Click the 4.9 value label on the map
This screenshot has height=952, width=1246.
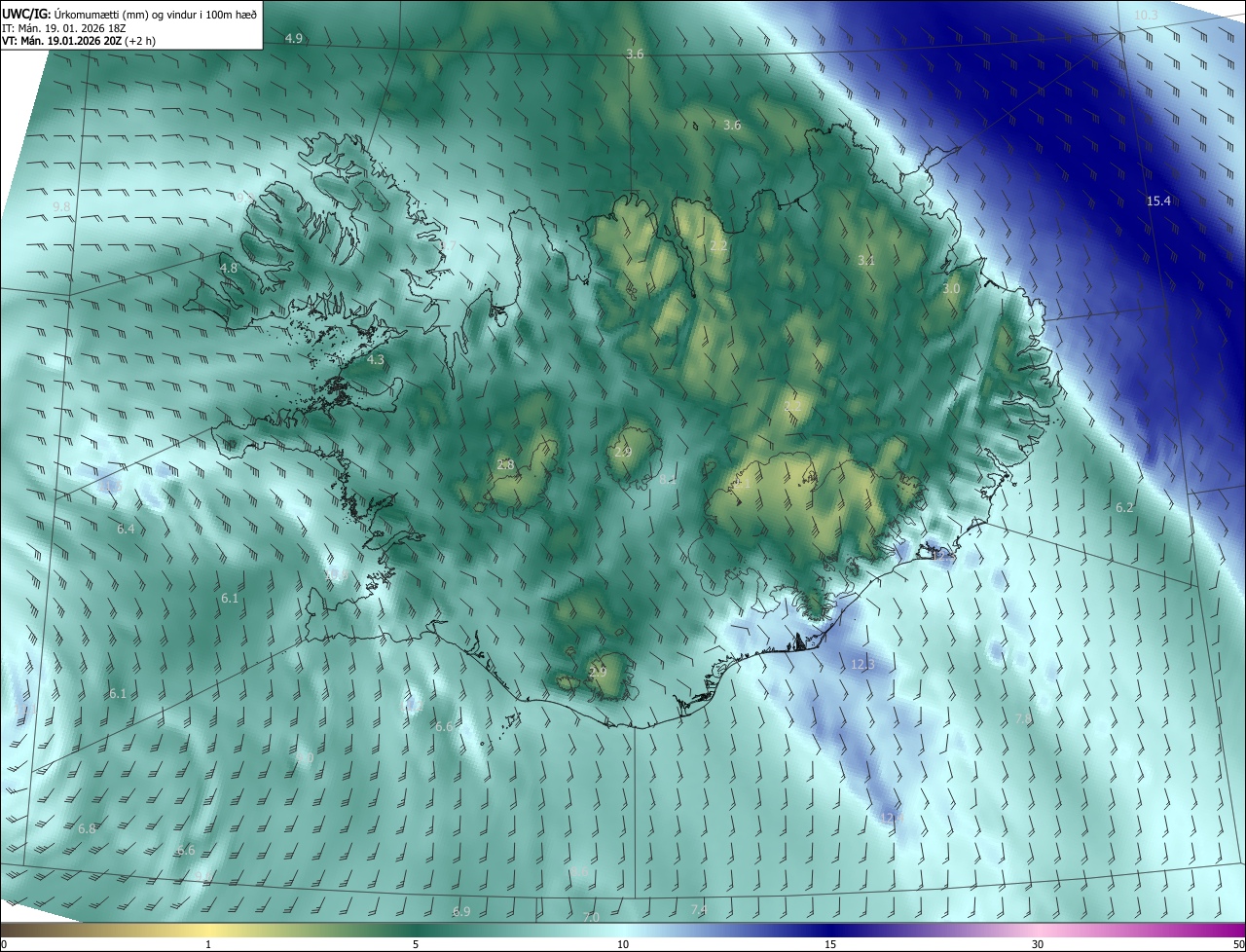click(294, 38)
